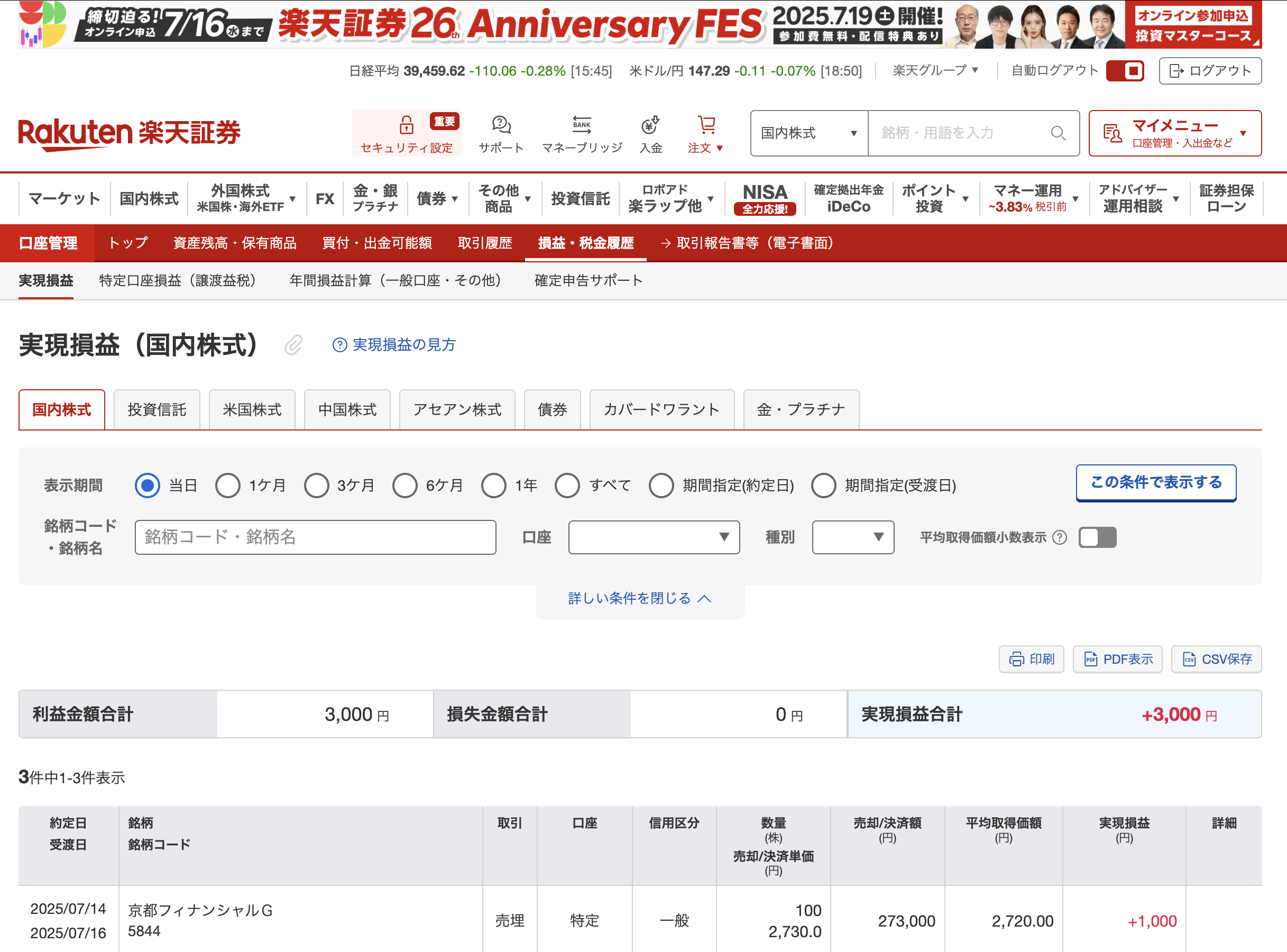The width and height of the screenshot is (1287, 952).
Task: Click the +1,000 realized profit cell
Action: pyautogui.click(x=1152, y=921)
